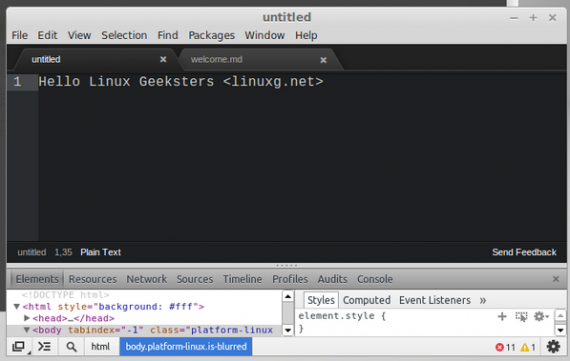This screenshot has width=570, height=361.
Task: Select the Network devtools tab
Action: click(146, 279)
